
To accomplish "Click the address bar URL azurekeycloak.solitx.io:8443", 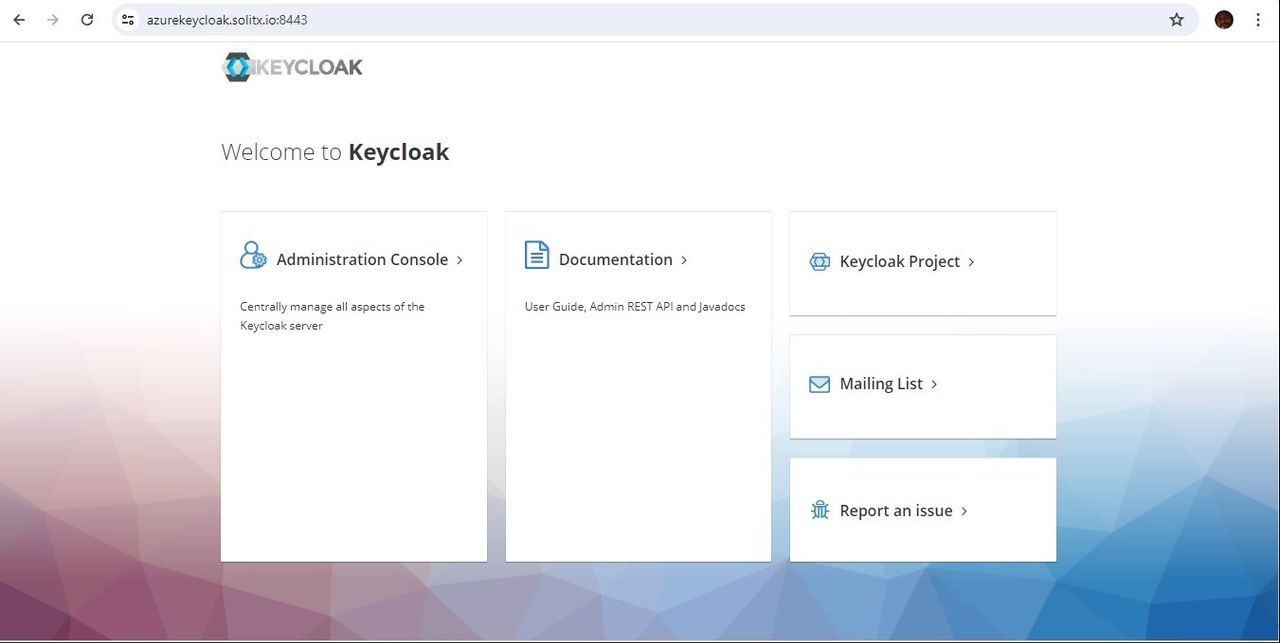I will tap(227, 20).
